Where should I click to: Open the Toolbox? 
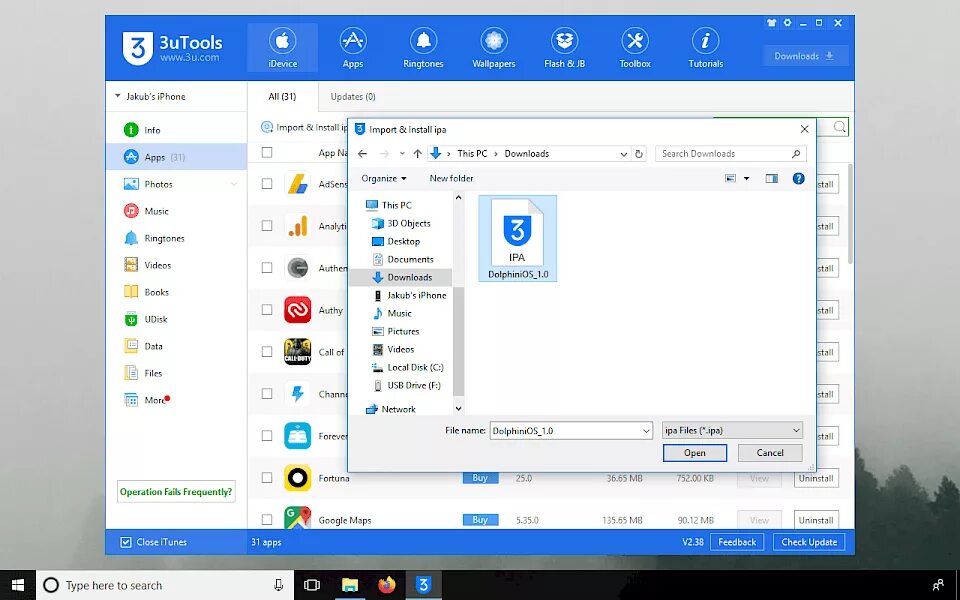[634, 47]
